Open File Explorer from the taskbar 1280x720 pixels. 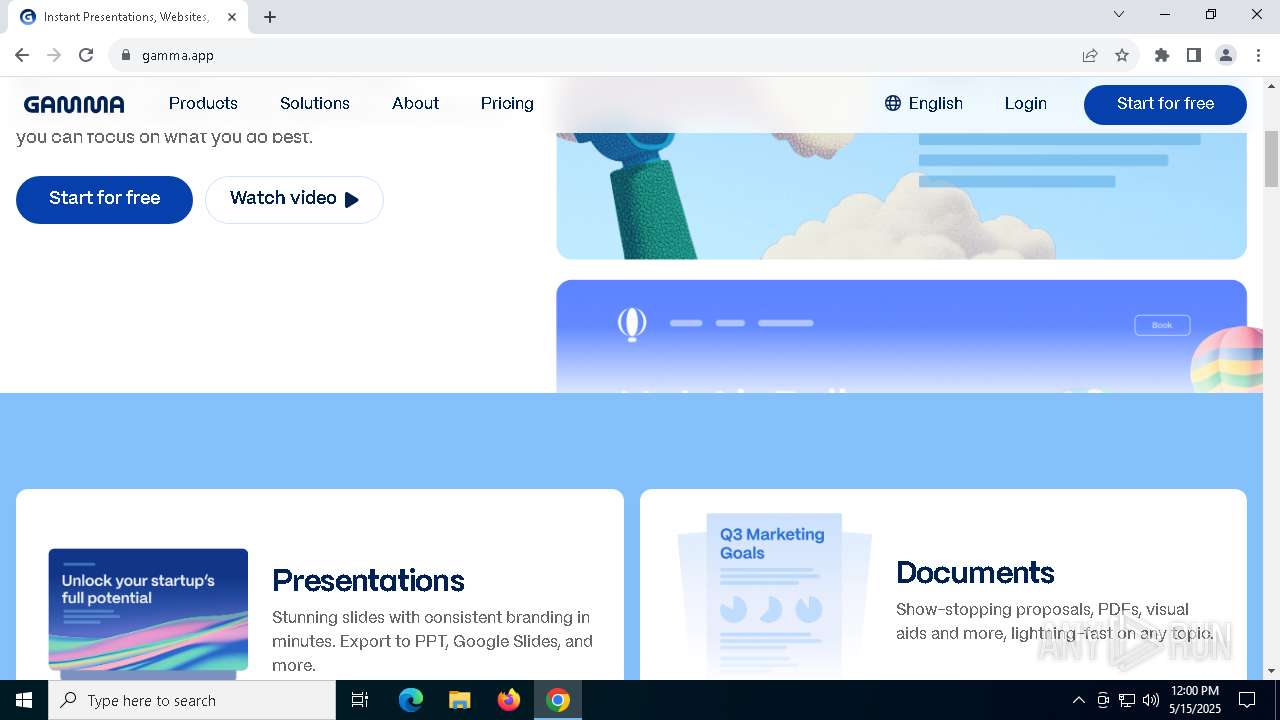click(x=460, y=700)
